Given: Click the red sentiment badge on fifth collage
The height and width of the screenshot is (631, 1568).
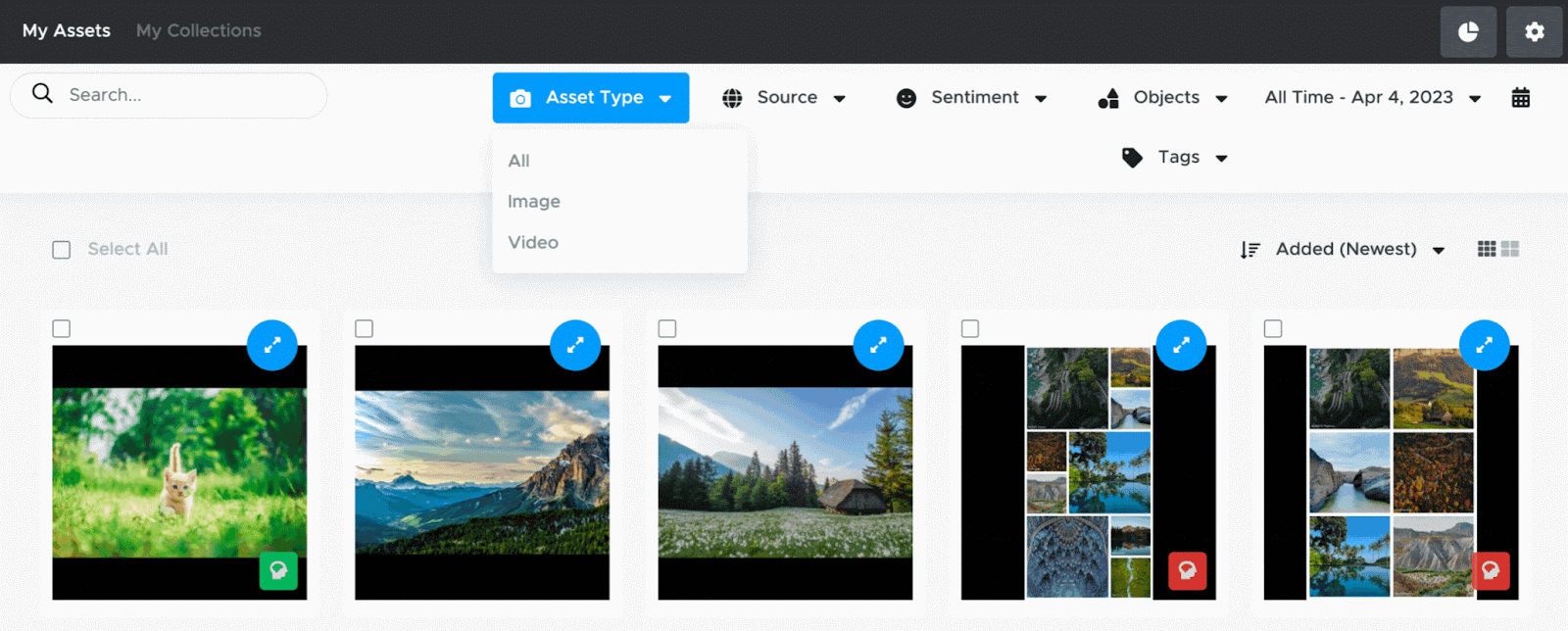Looking at the screenshot, I should click(x=1491, y=570).
